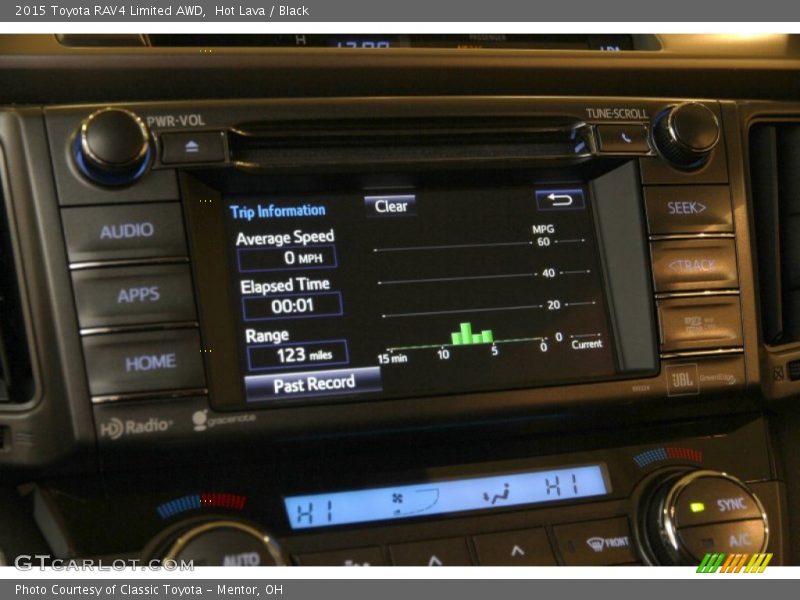The width and height of the screenshot is (800, 600).
Task: Tap the back arrow icon on touchscreen
Action: coord(560,199)
